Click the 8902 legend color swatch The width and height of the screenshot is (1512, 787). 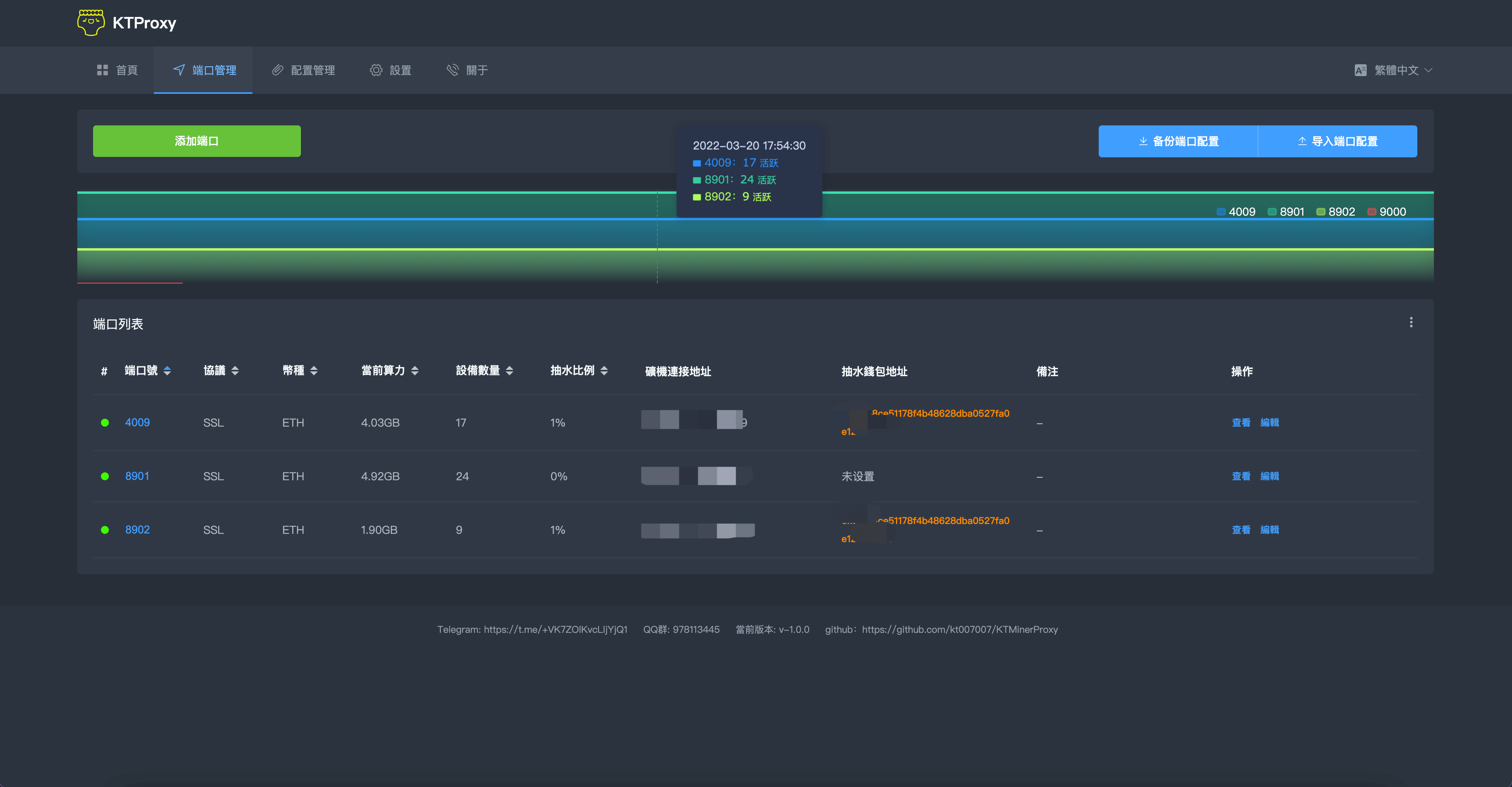coord(1321,212)
